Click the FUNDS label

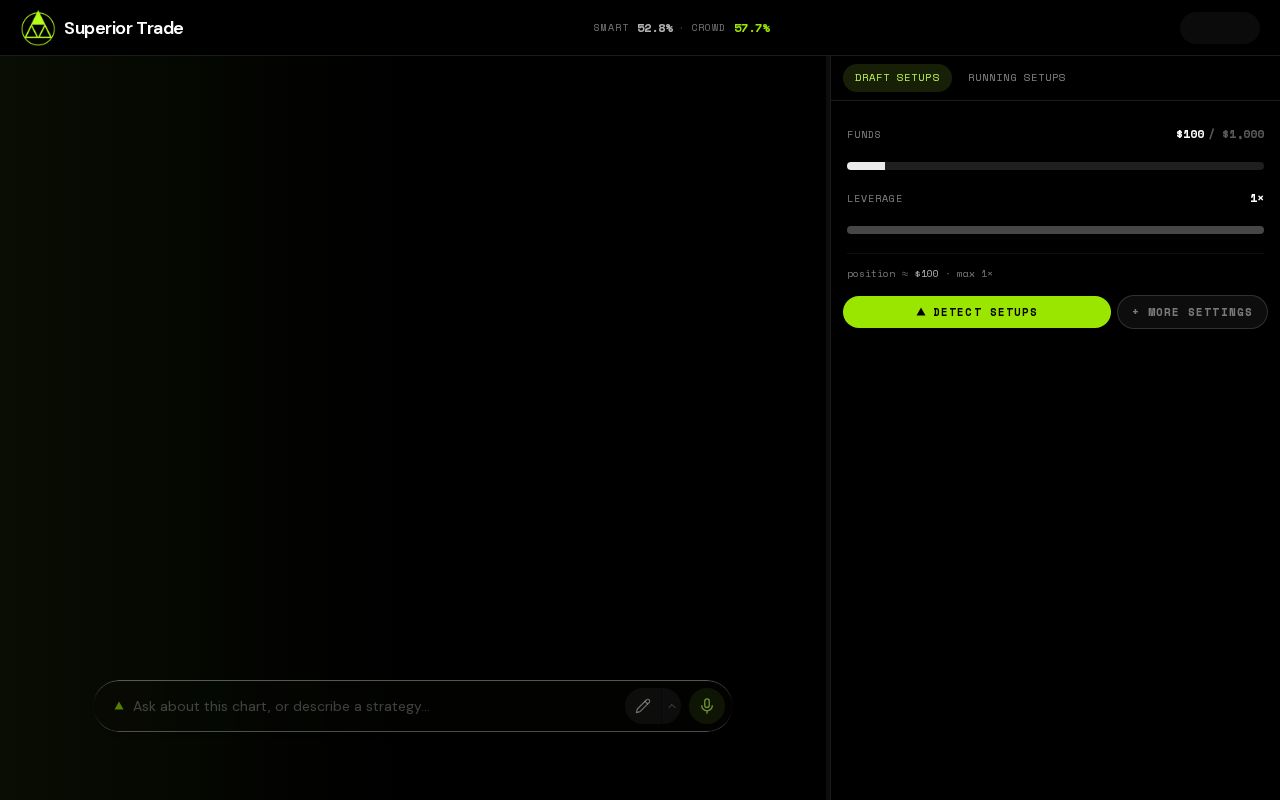point(864,135)
